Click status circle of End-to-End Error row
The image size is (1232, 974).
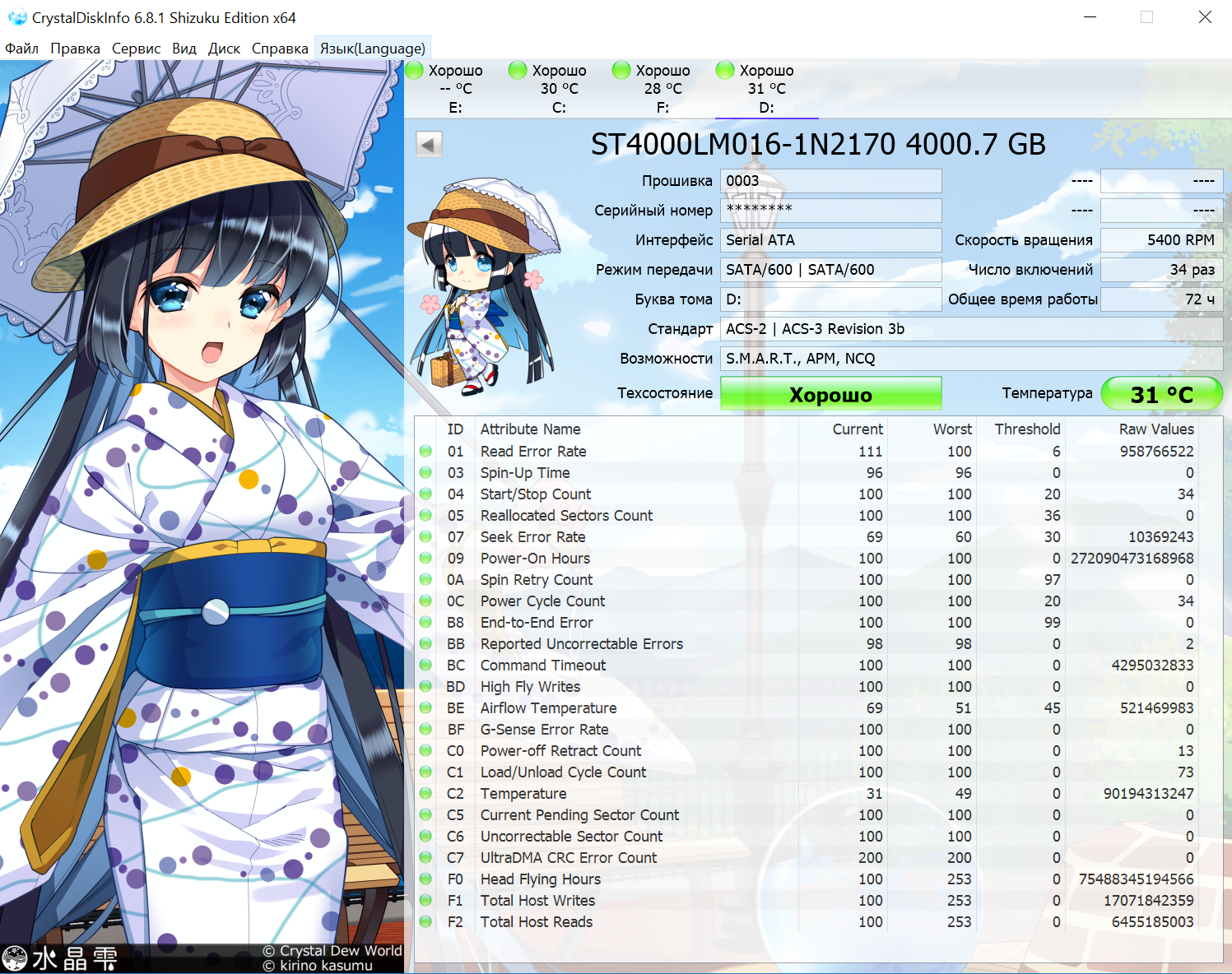click(x=425, y=622)
